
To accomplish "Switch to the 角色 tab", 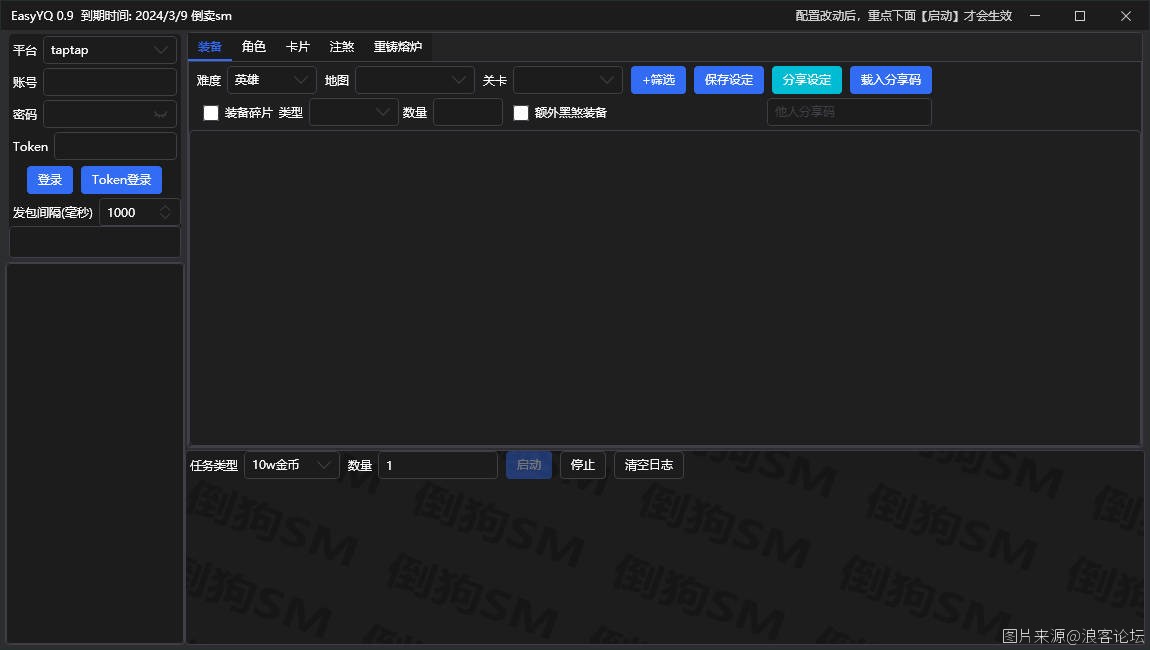I will (254, 47).
